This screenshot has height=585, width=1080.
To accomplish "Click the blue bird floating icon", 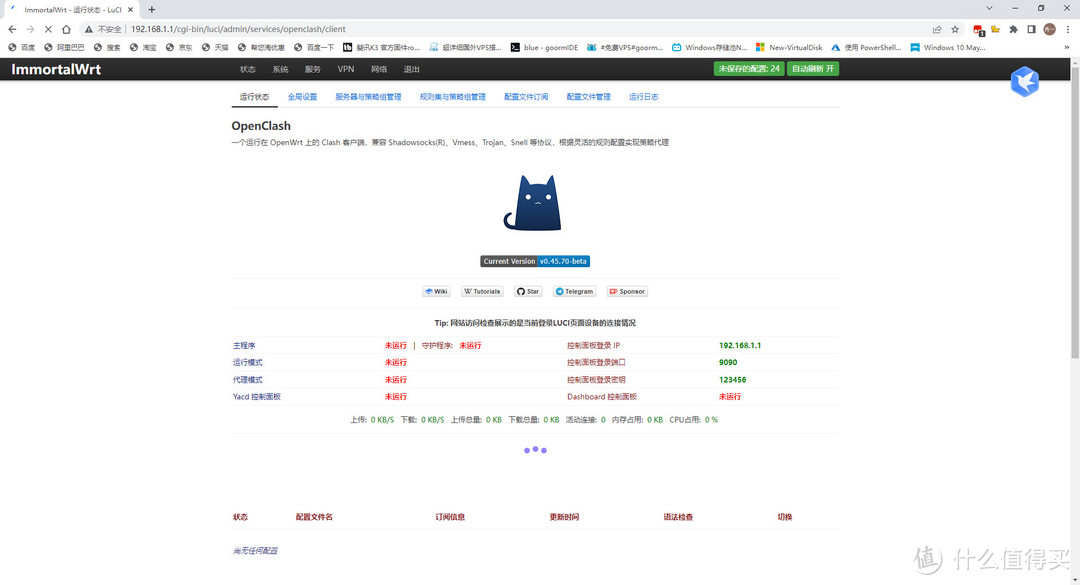I will 1024,82.
